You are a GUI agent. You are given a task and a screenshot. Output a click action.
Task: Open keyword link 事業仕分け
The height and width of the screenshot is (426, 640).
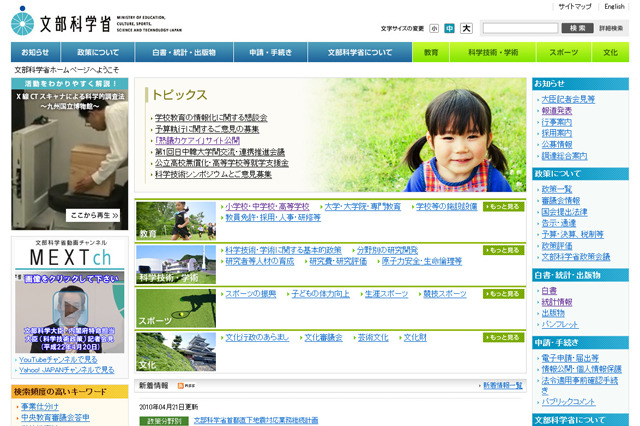[x=40, y=407]
